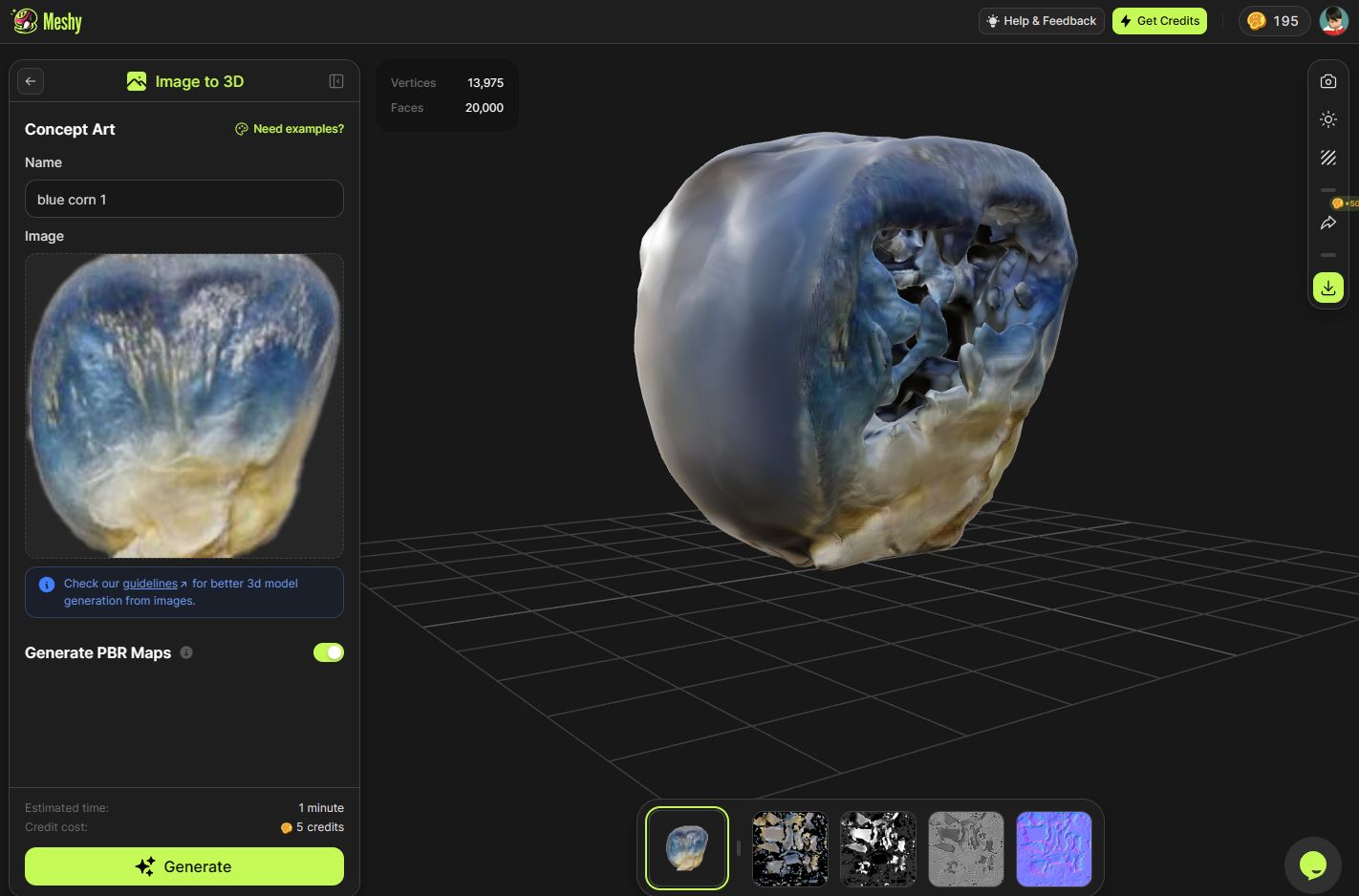The image size is (1359, 896).
Task: Click the screenshot camera icon
Action: point(1328,81)
